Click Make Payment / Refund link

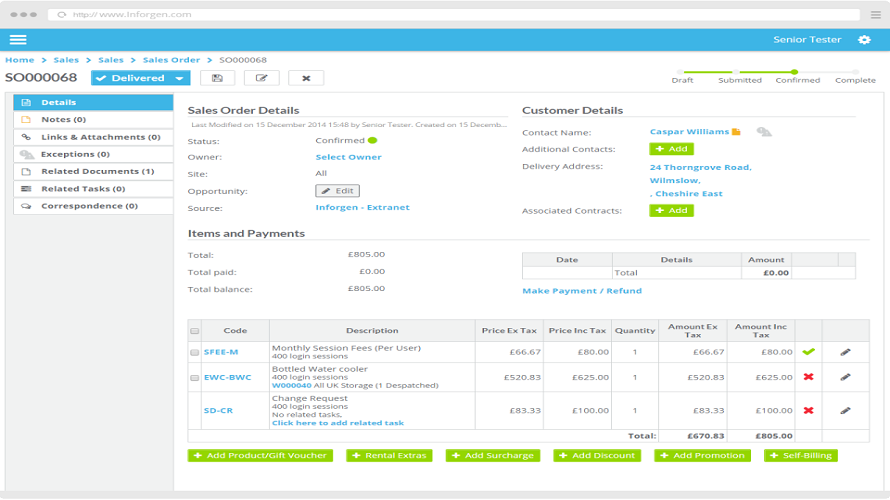(x=582, y=291)
